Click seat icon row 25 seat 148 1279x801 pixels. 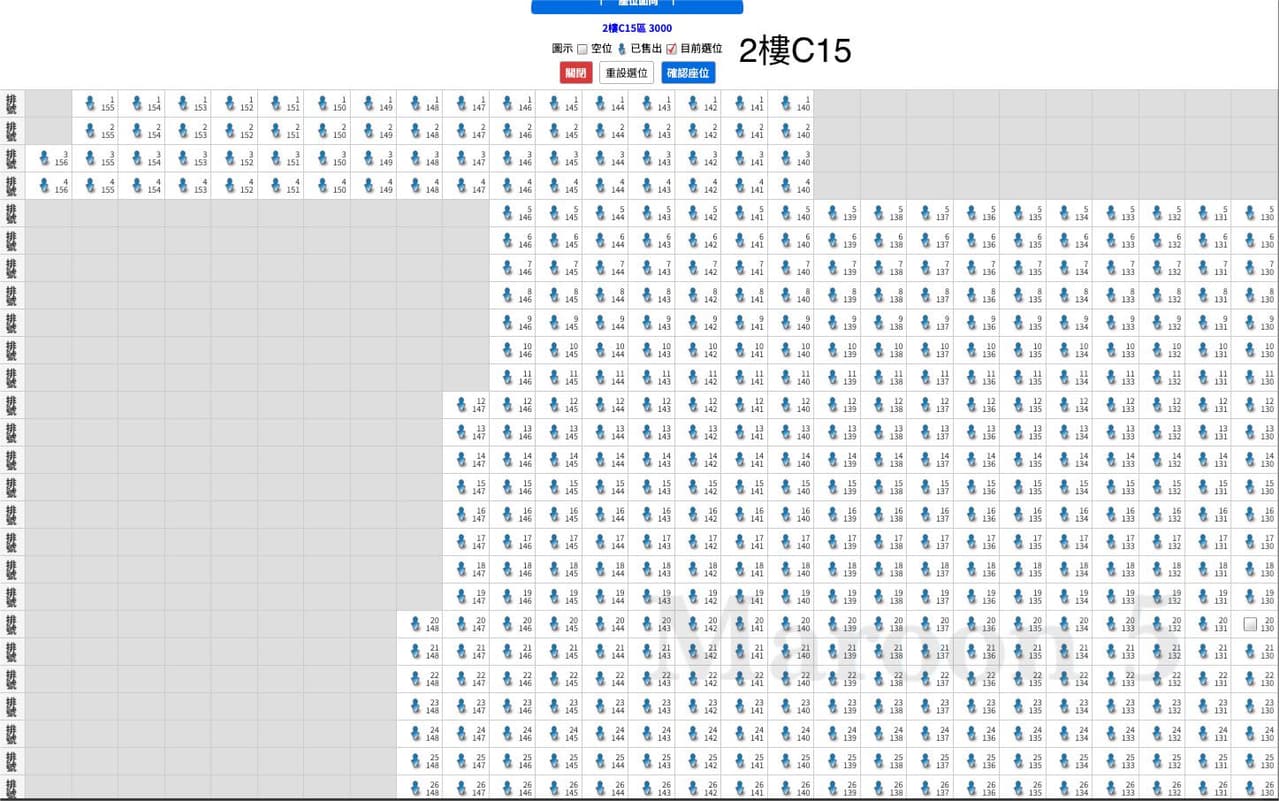point(416,762)
